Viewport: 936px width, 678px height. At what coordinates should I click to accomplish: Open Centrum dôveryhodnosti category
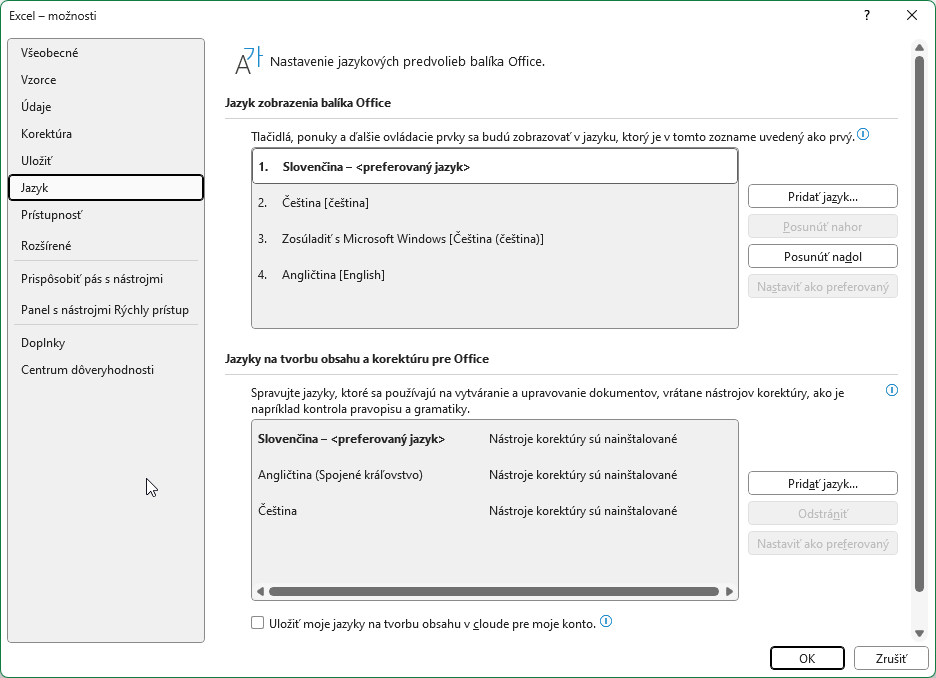coord(106,369)
